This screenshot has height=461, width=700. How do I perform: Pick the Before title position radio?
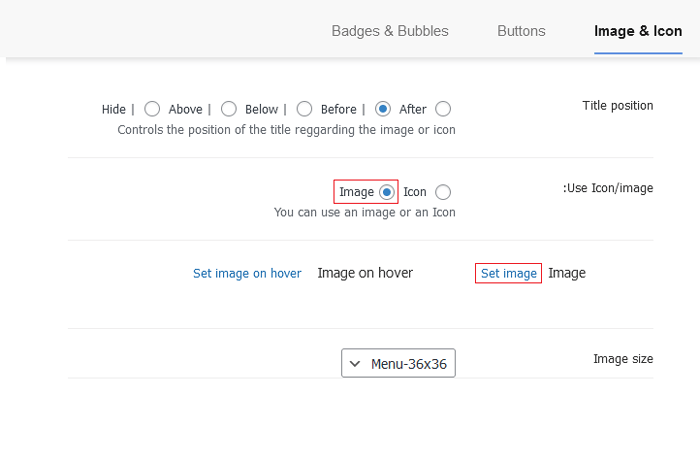click(x=382, y=109)
